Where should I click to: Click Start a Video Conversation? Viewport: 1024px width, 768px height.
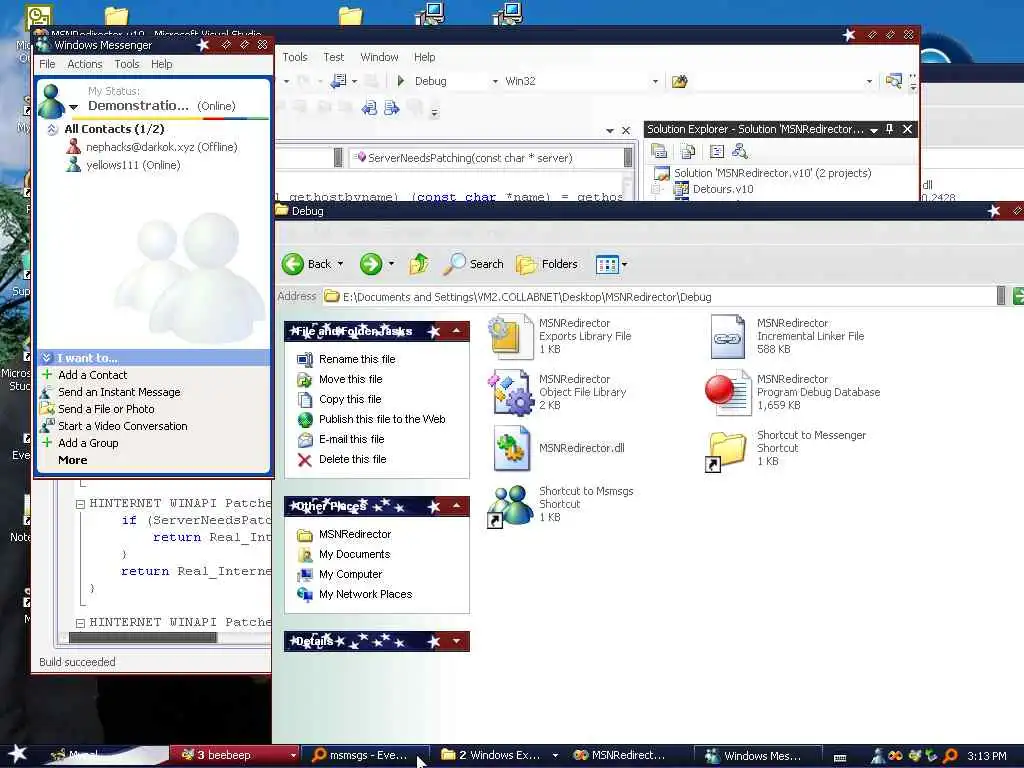coord(122,426)
